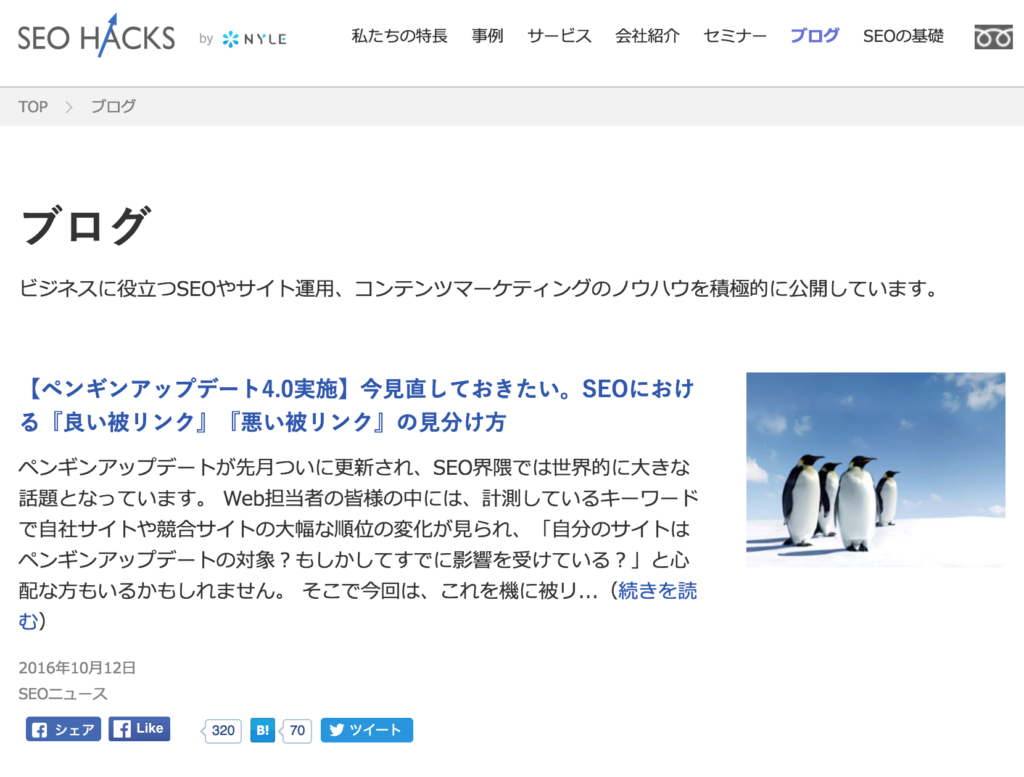Click the SEO HACKS logo

coord(95,36)
